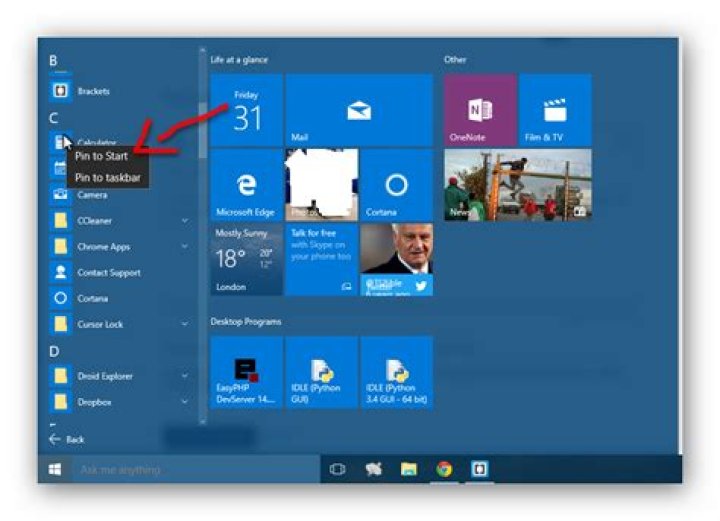720x521 pixels.
Task: Click the scroll down arrow of app list
Action: coord(202,421)
